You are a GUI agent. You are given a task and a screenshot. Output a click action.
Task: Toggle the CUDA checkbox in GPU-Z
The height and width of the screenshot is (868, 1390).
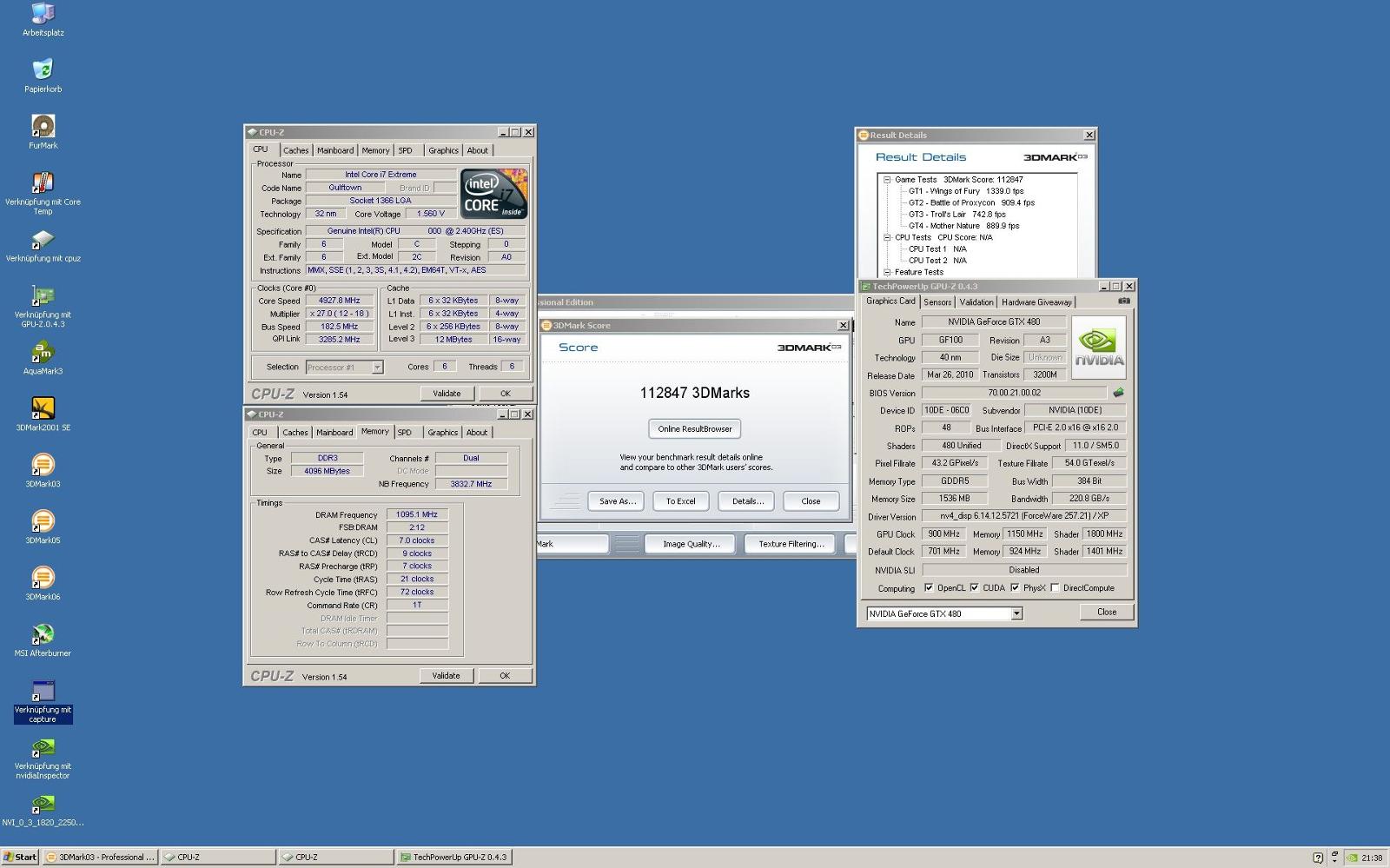[x=974, y=587]
